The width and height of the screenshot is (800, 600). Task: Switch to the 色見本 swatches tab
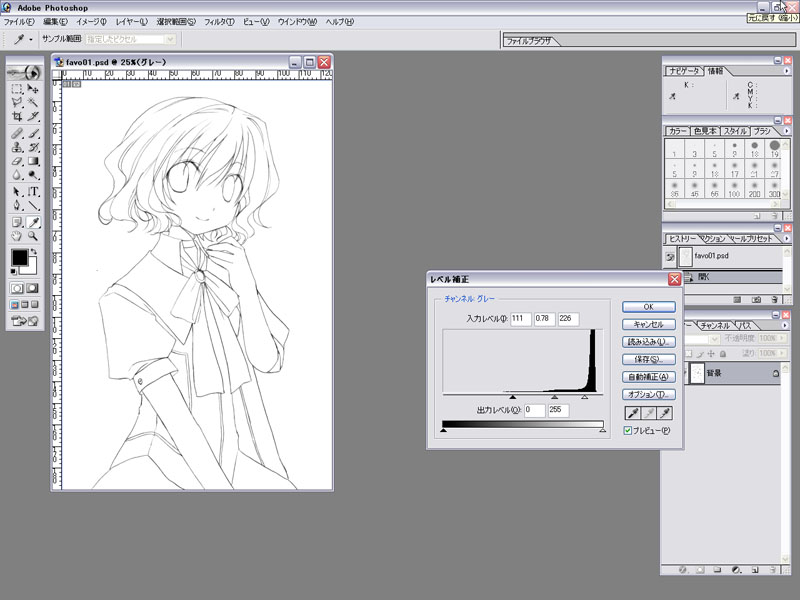(x=706, y=131)
